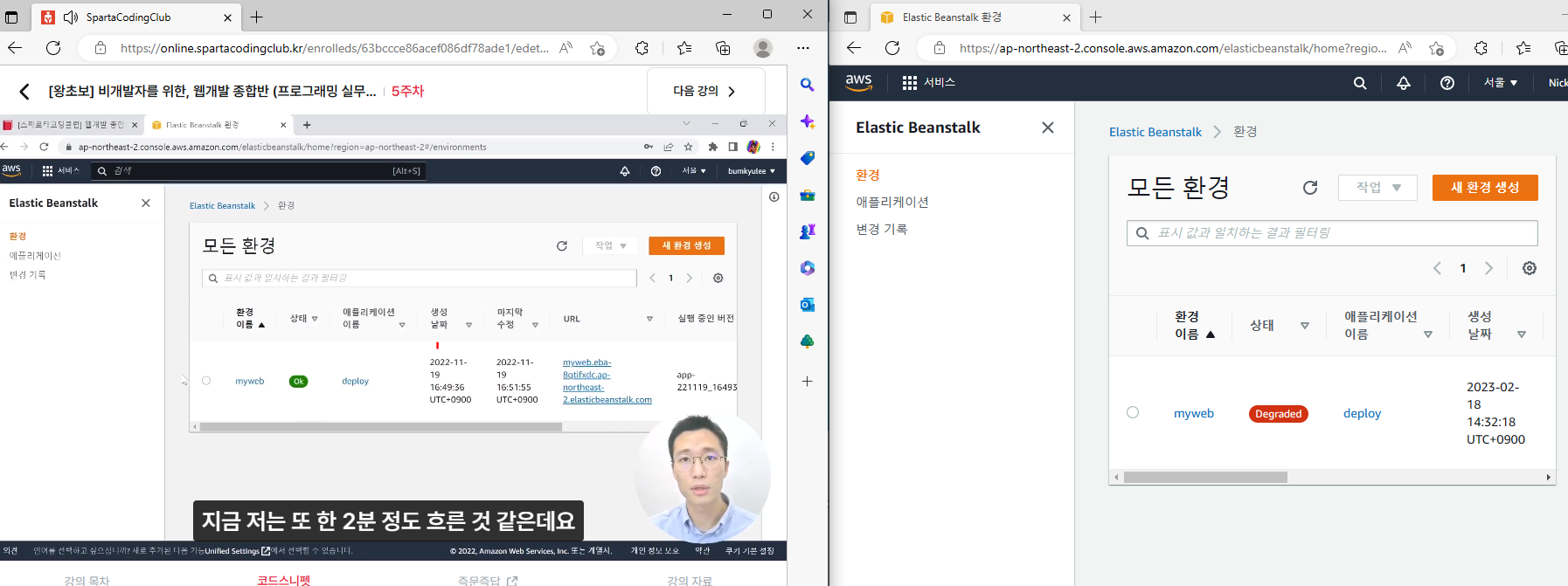Viewport: 1568px width, 586px height.
Task: Open the Edge sidebar shopping tag icon
Action: [x=808, y=158]
